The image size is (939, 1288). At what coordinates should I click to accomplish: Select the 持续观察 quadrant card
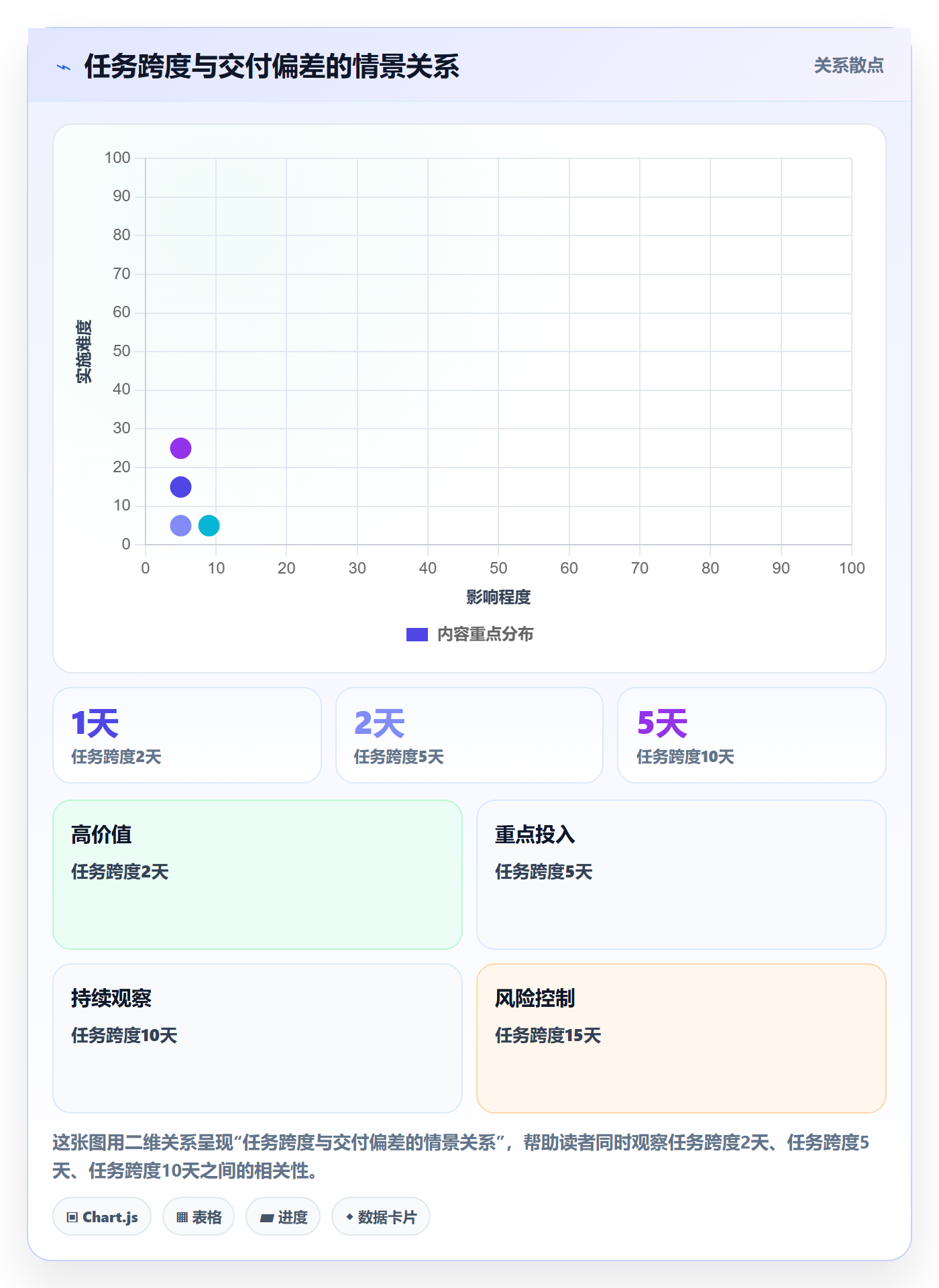pos(258,1038)
